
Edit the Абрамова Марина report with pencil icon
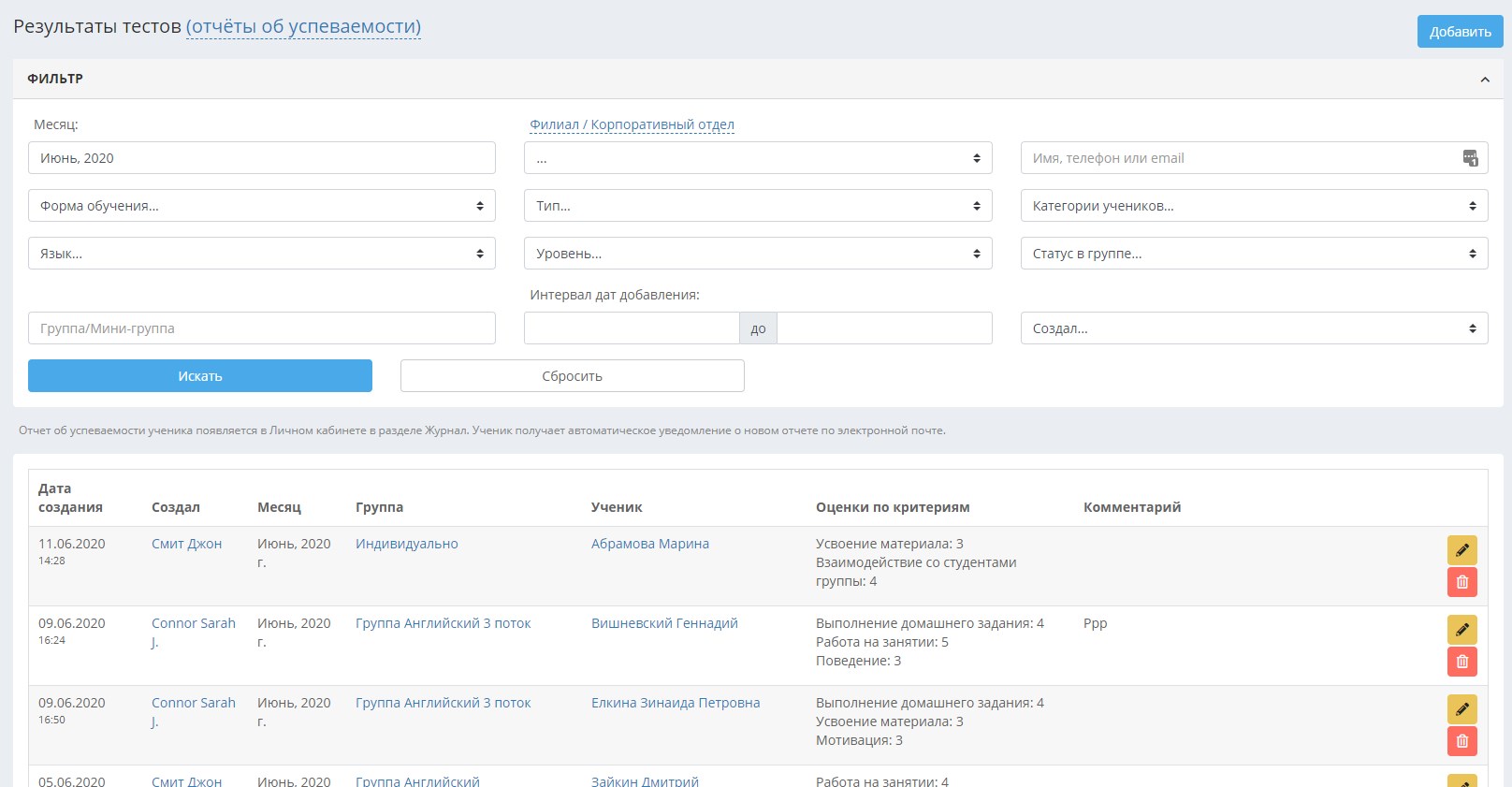pos(1461,550)
